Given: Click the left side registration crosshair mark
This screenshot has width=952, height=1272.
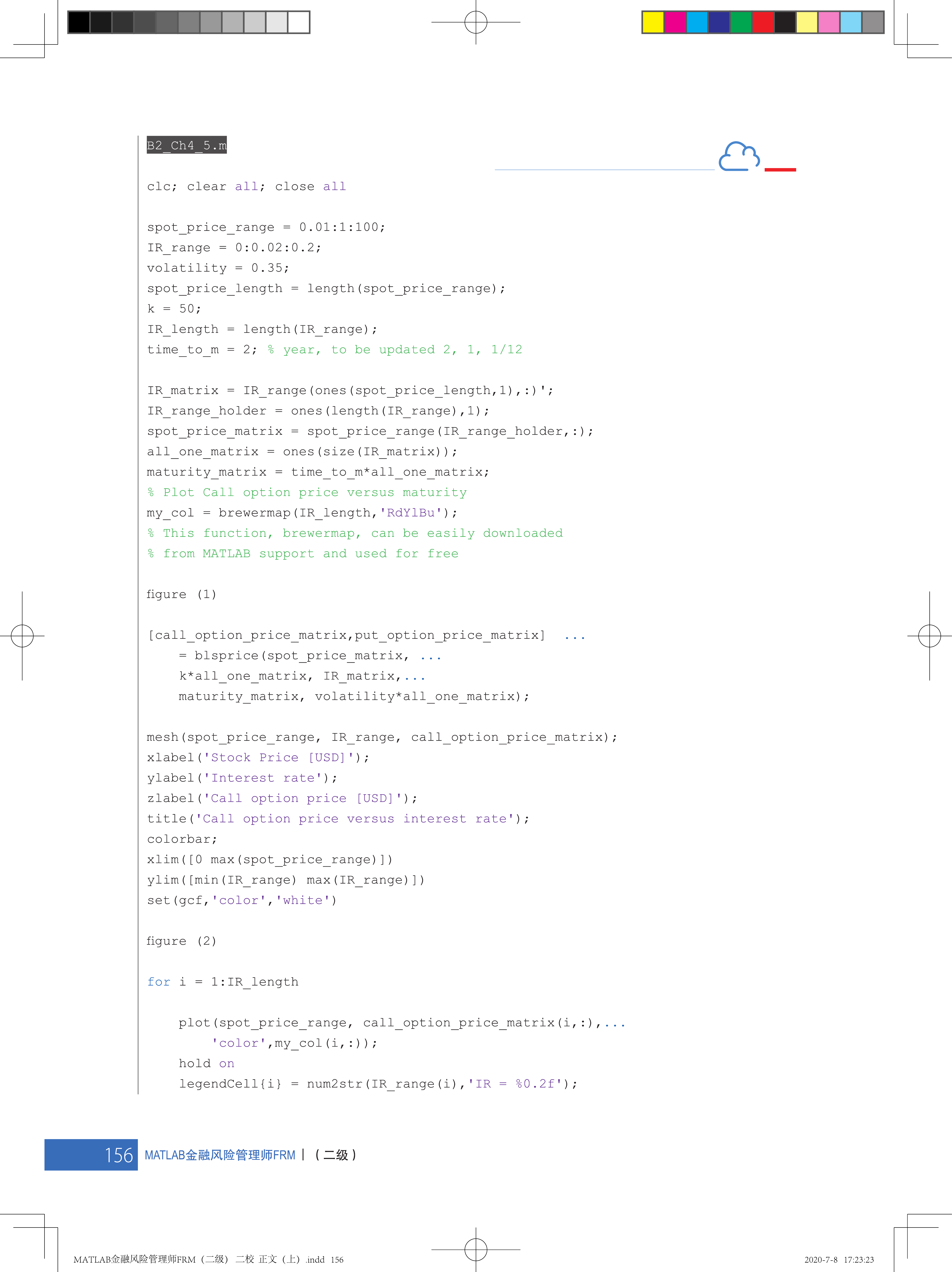Looking at the screenshot, I should [x=22, y=636].
